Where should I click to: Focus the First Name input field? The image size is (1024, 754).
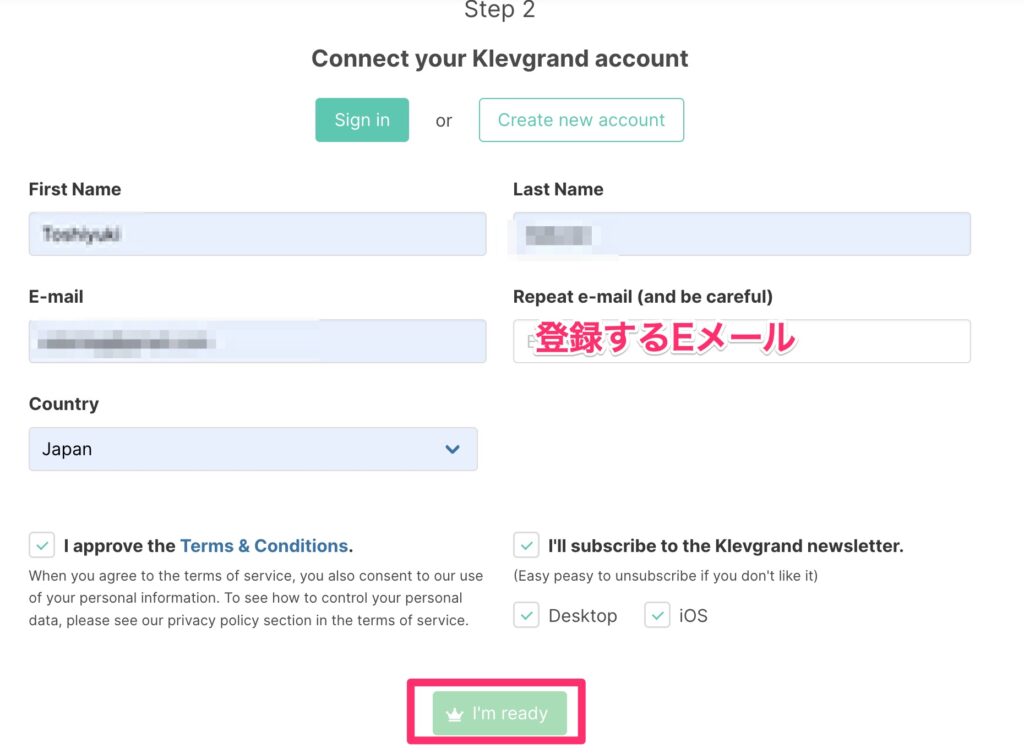coord(257,234)
